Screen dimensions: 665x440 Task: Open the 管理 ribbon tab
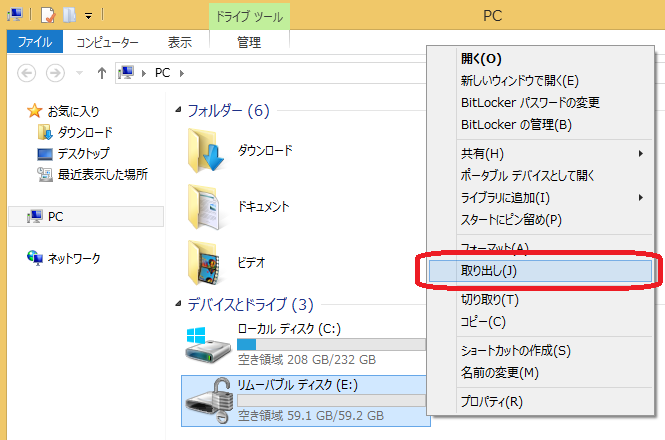249,42
